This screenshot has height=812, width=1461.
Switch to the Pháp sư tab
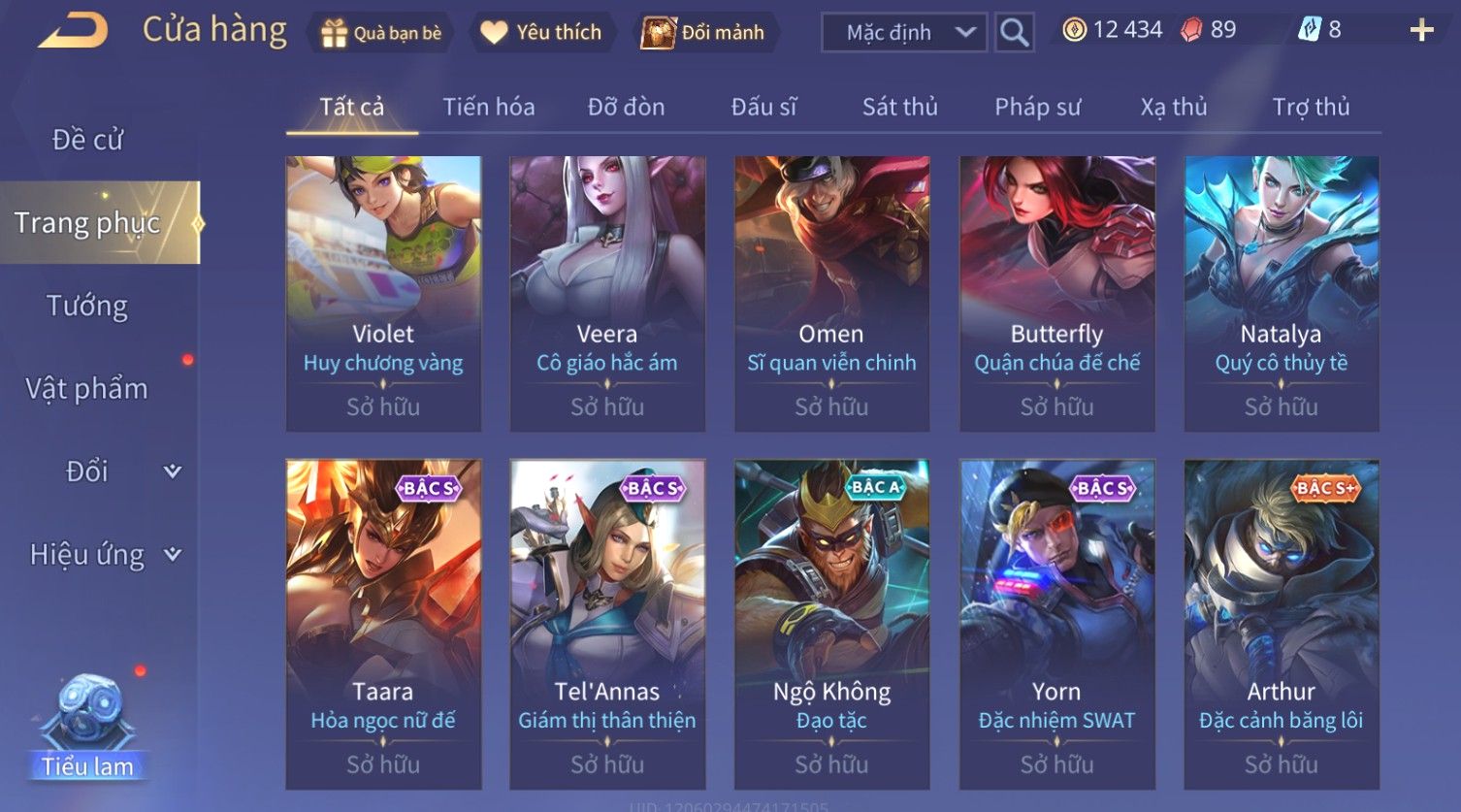coord(1037,107)
